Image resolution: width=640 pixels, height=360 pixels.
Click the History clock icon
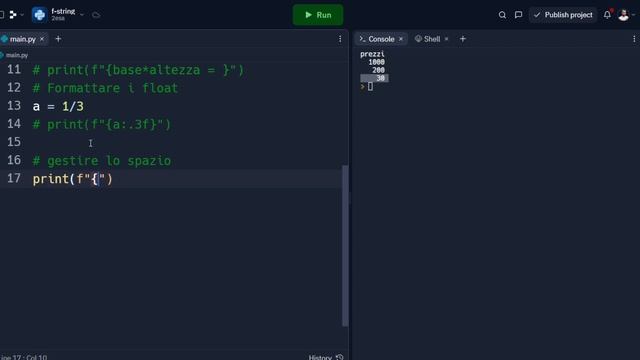[339, 357]
